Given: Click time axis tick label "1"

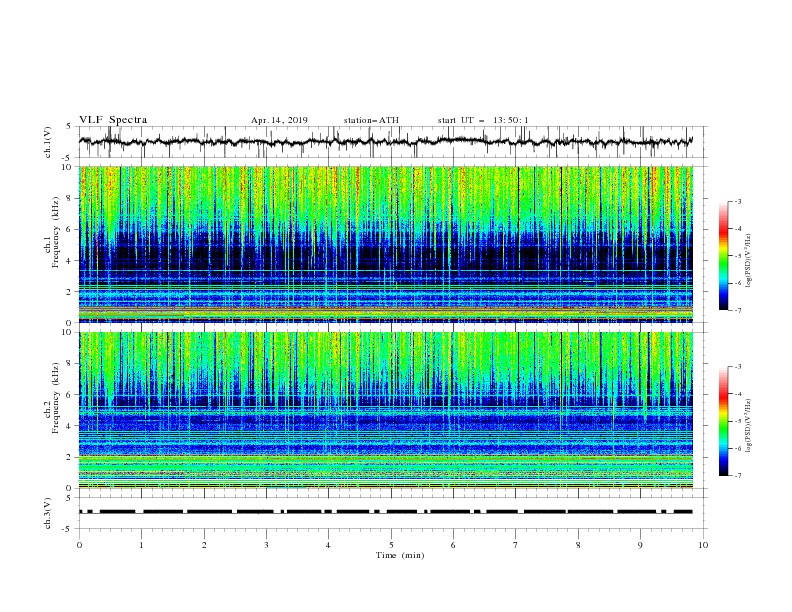Looking at the screenshot, I should tap(141, 545).
